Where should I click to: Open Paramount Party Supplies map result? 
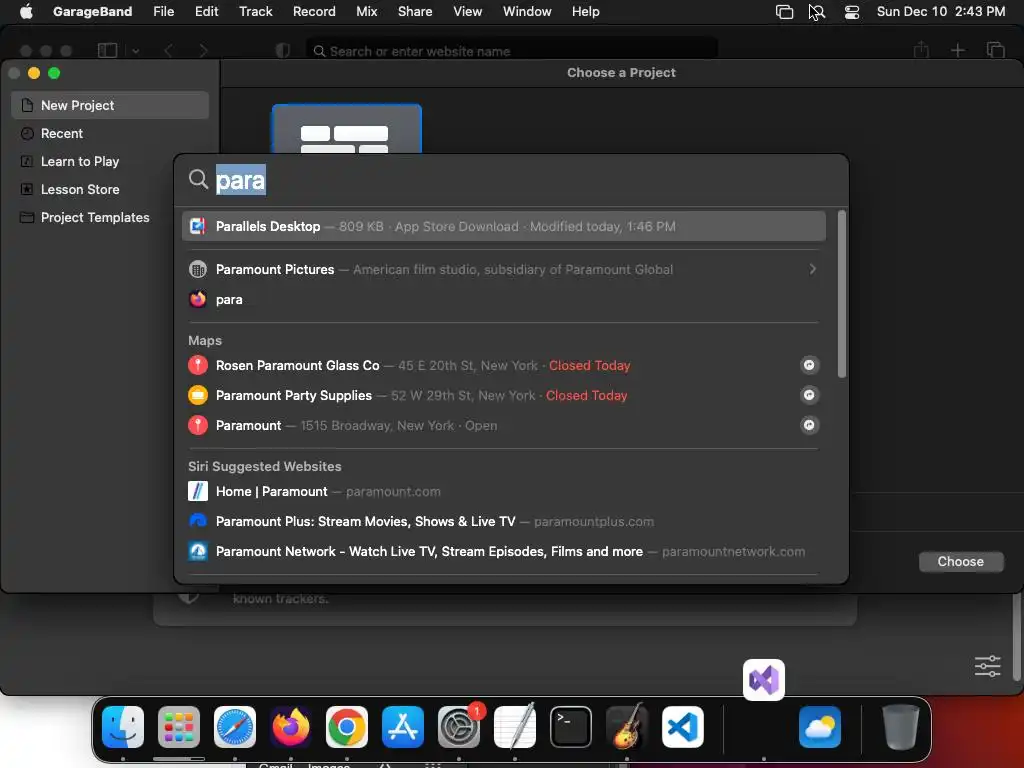(504, 395)
